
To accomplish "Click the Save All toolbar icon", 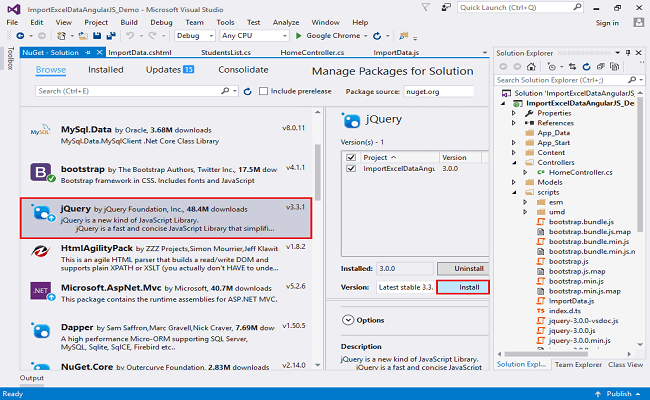I will (111, 36).
